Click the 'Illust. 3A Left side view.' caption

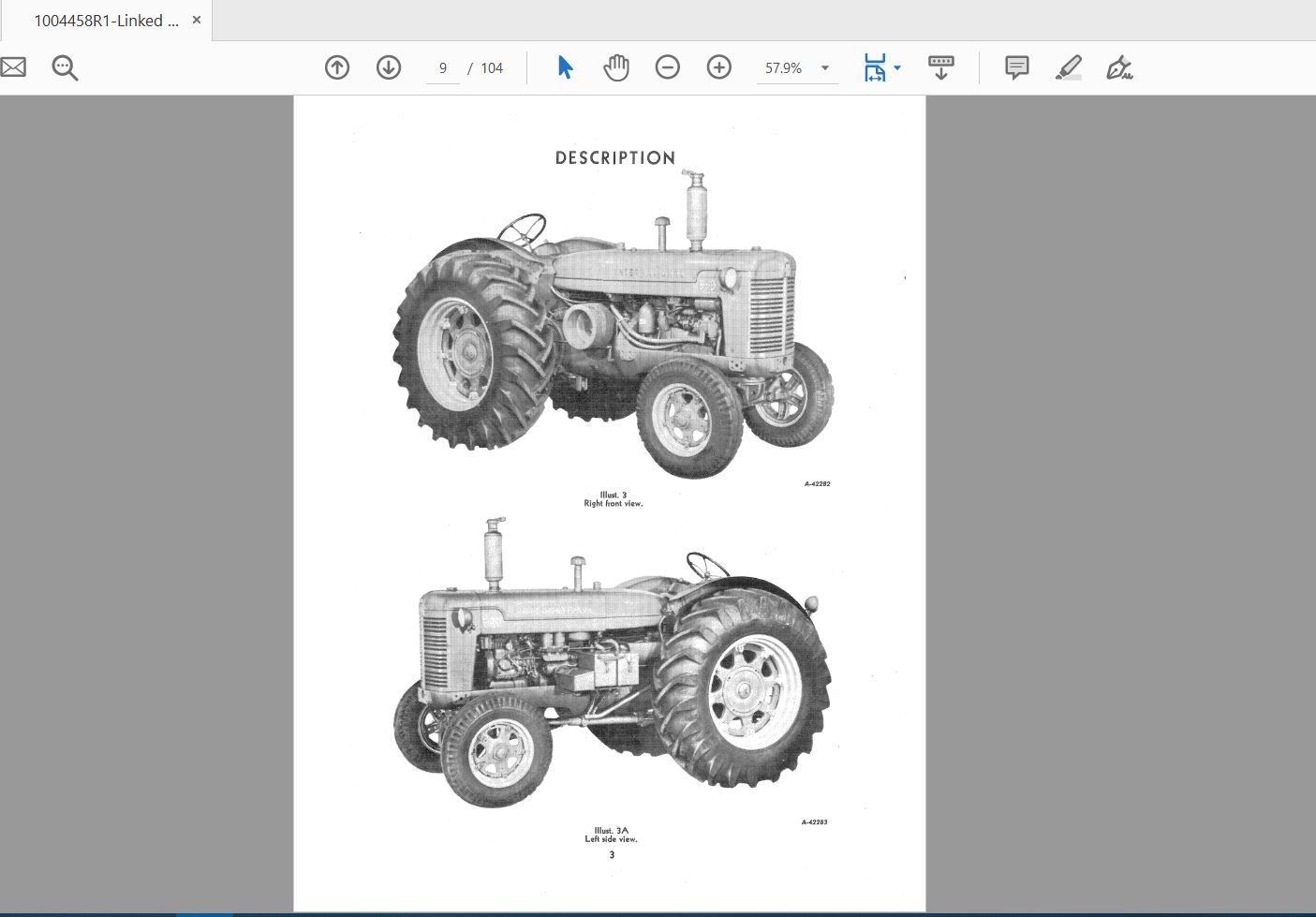612,835
